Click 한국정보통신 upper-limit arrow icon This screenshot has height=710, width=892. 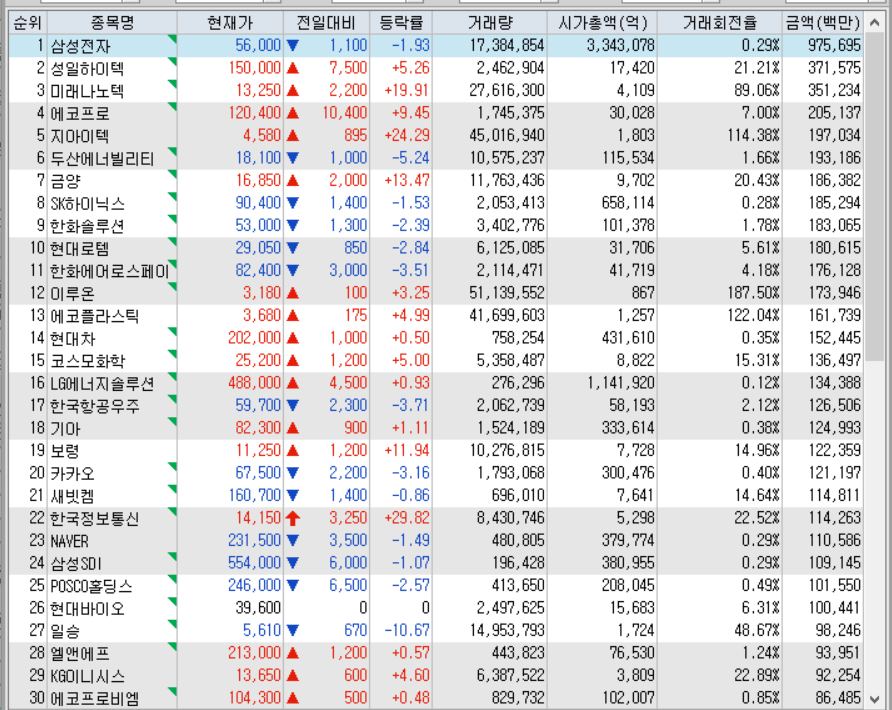click(293, 518)
